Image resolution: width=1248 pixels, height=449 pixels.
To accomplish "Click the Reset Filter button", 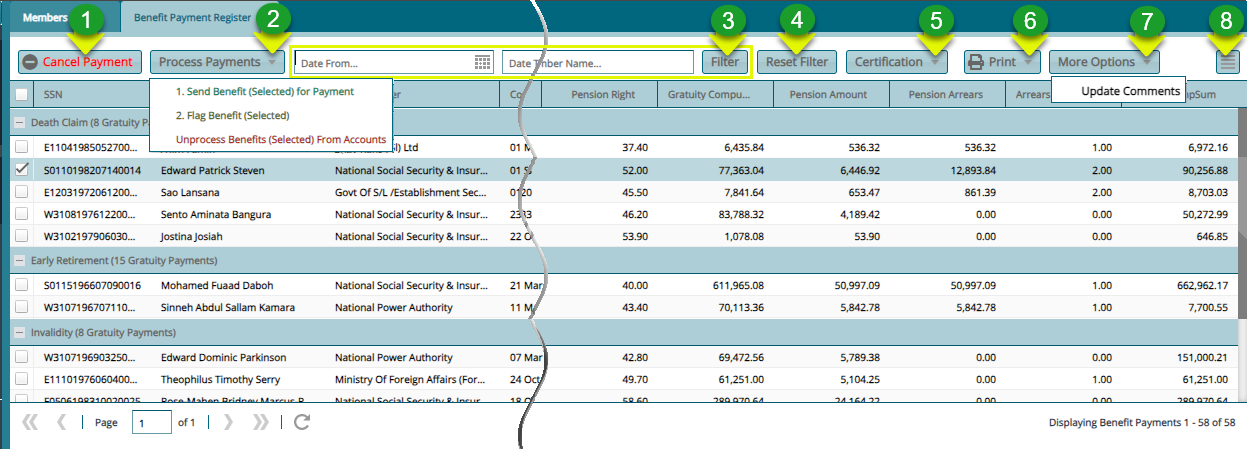I will (x=797, y=62).
